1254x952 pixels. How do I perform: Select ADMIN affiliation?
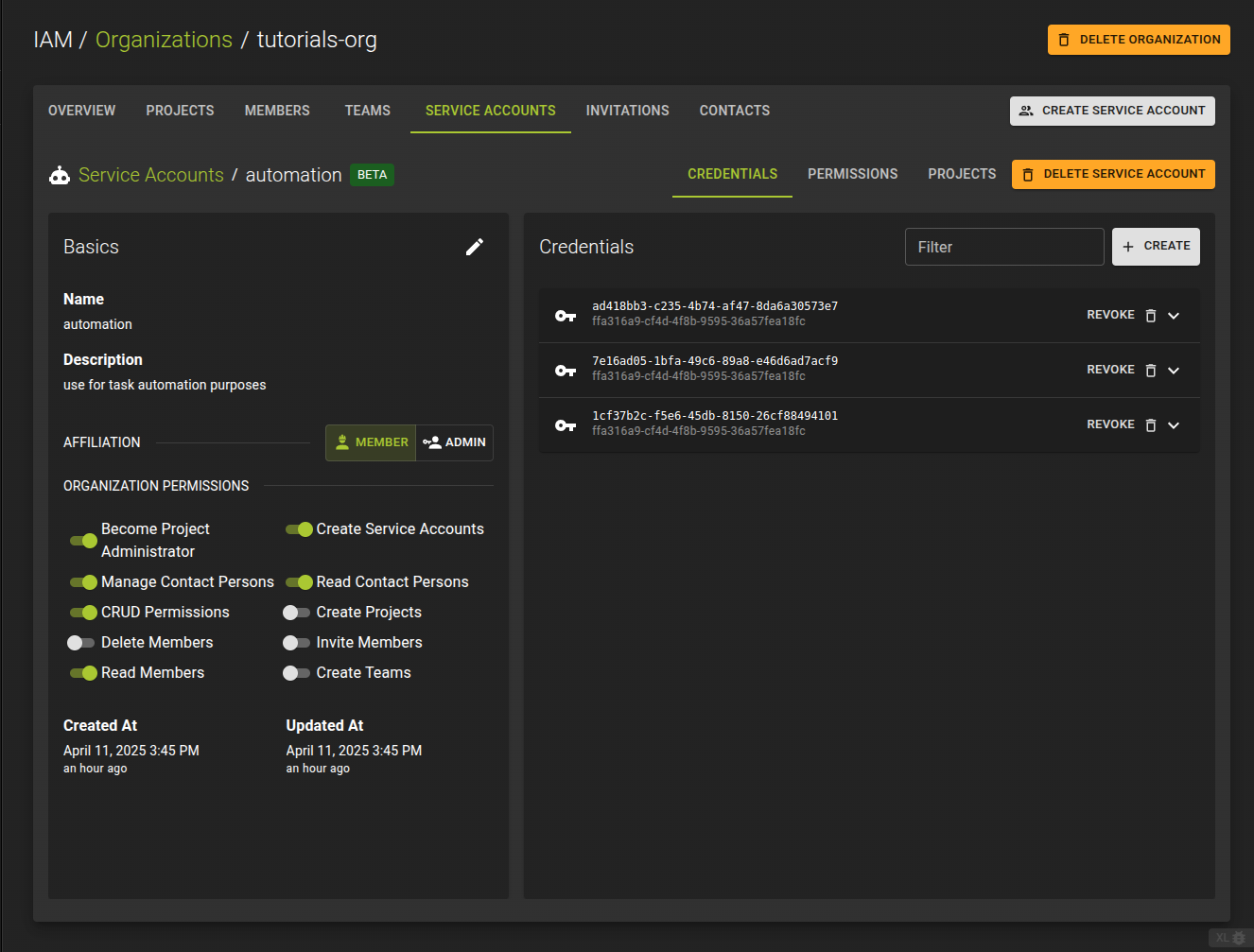(454, 442)
